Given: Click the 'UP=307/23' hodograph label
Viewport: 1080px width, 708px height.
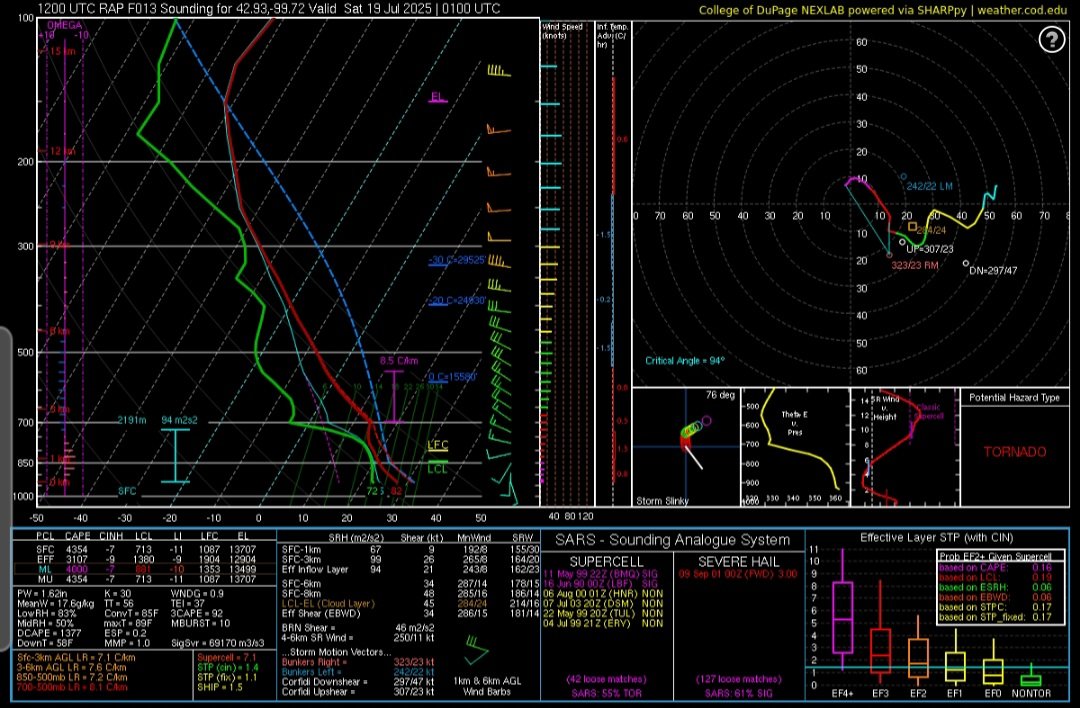Looking at the screenshot, I should pyautogui.click(x=930, y=249).
